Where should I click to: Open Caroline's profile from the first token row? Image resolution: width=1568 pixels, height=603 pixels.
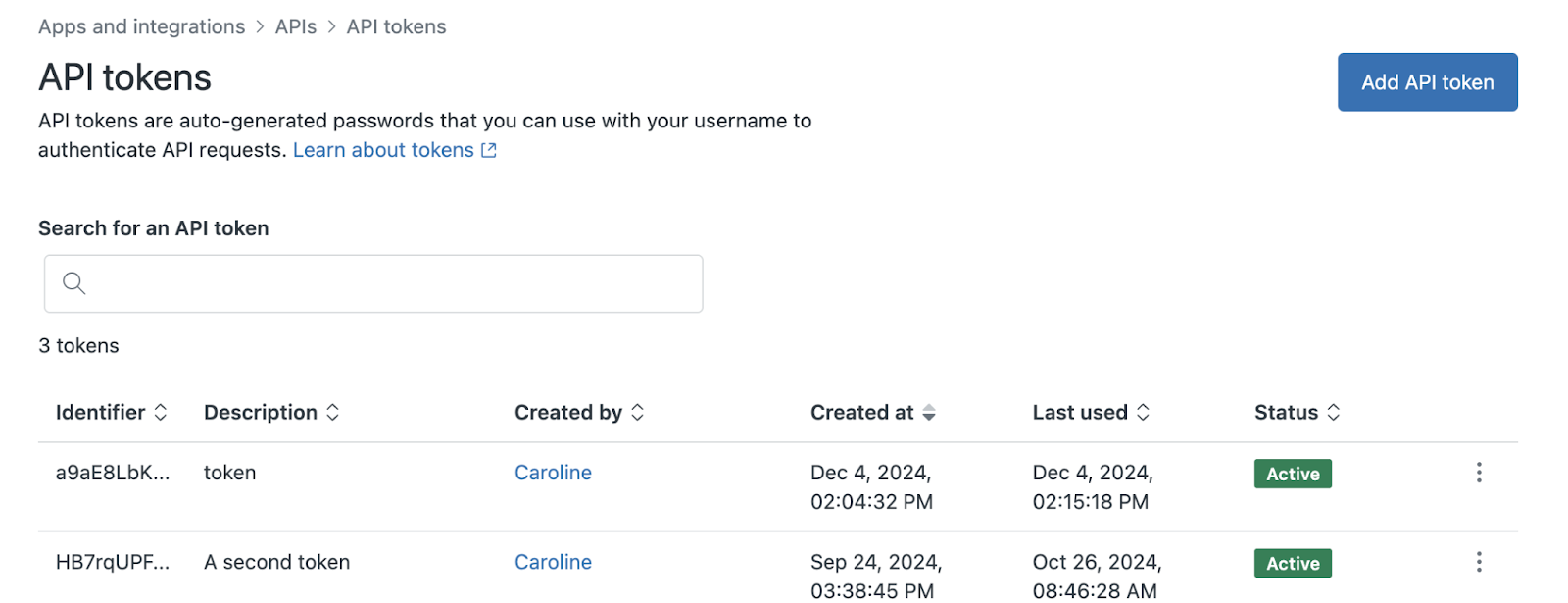[553, 473]
